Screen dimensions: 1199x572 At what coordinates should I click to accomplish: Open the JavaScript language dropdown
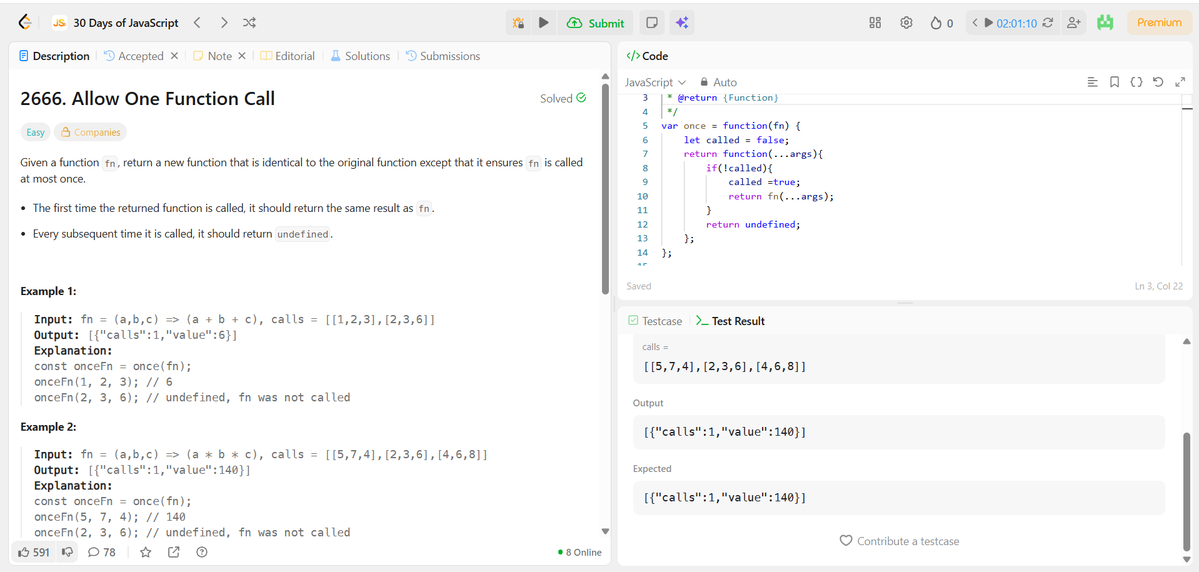[656, 82]
